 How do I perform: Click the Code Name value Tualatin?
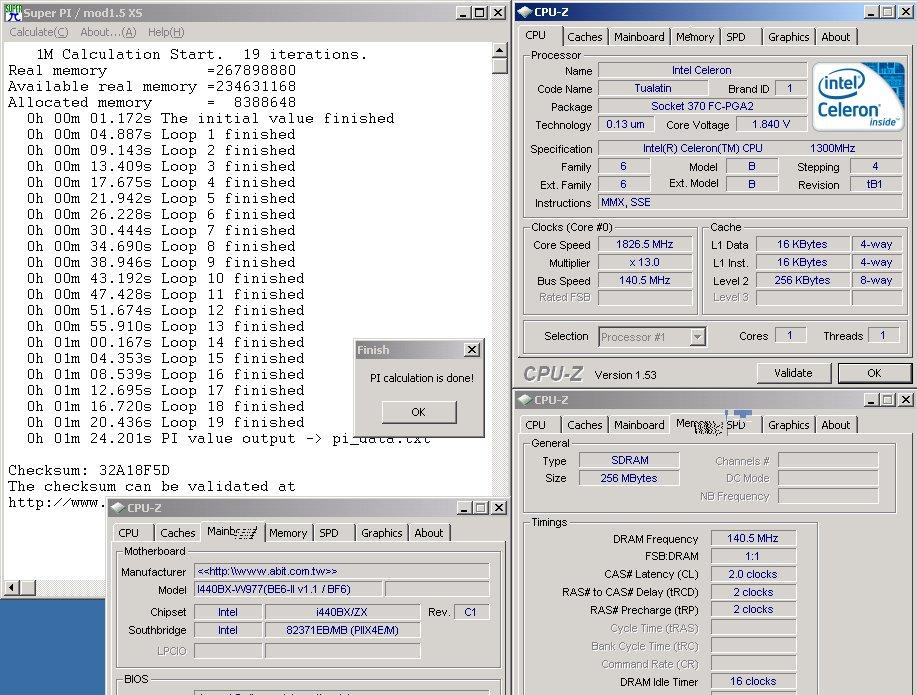tap(653, 88)
